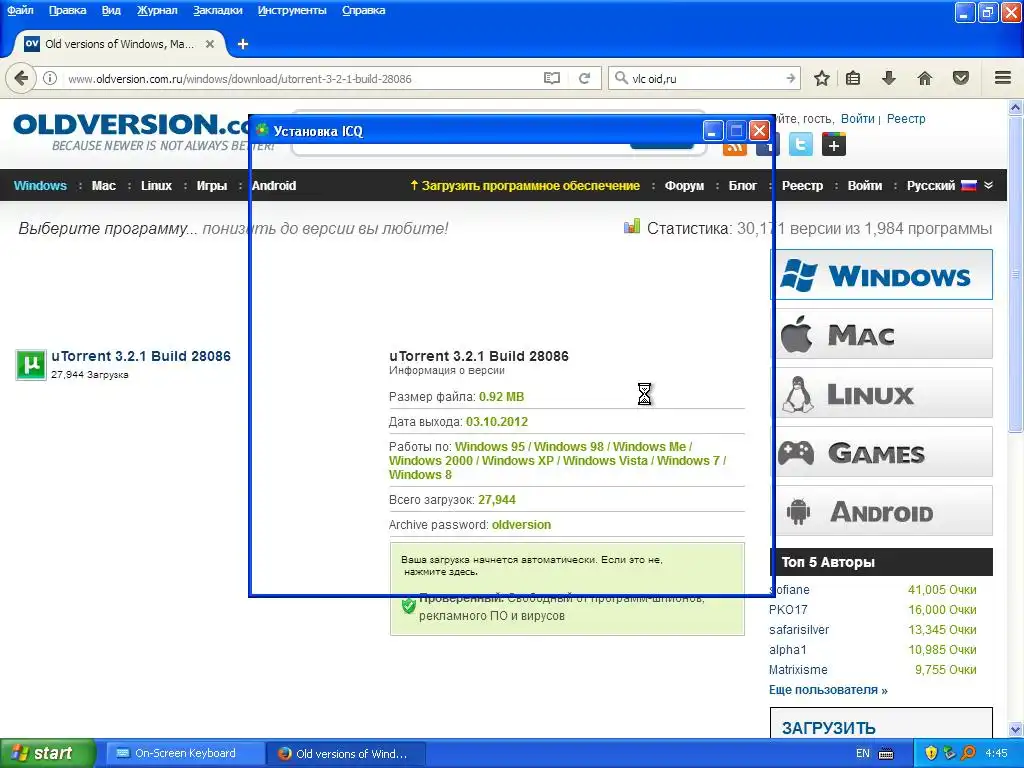
Task: Open the Закладки menu
Action: point(217,10)
